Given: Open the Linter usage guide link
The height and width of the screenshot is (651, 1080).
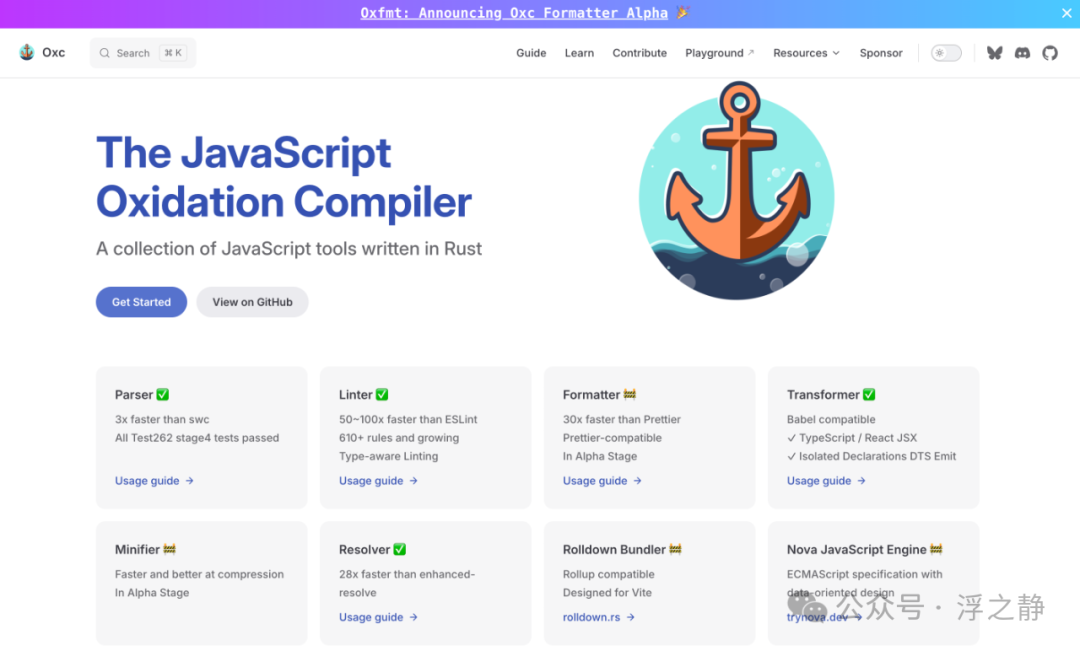Looking at the screenshot, I should pos(378,481).
